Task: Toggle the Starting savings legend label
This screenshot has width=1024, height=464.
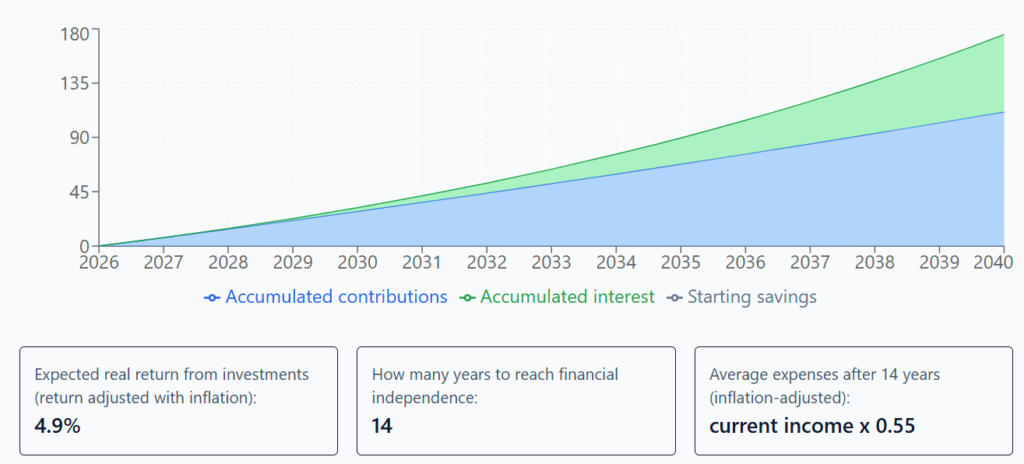Action: pos(752,297)
